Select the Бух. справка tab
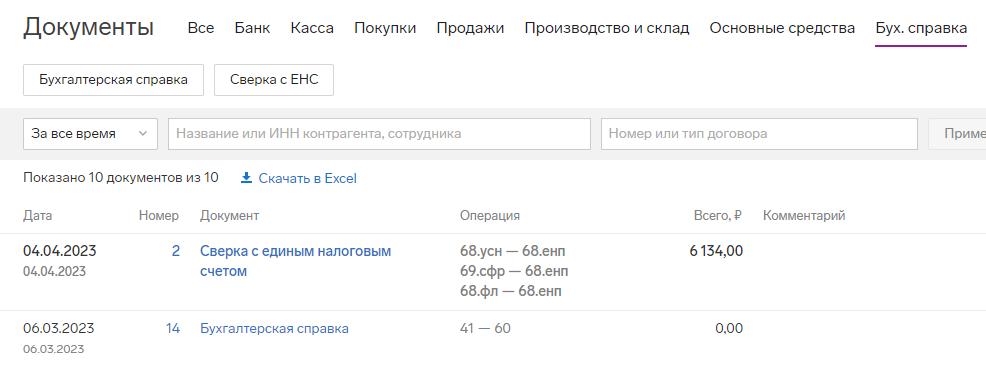Image resolution: width=986 pixels, height=375 pixels. pos(921,28)
